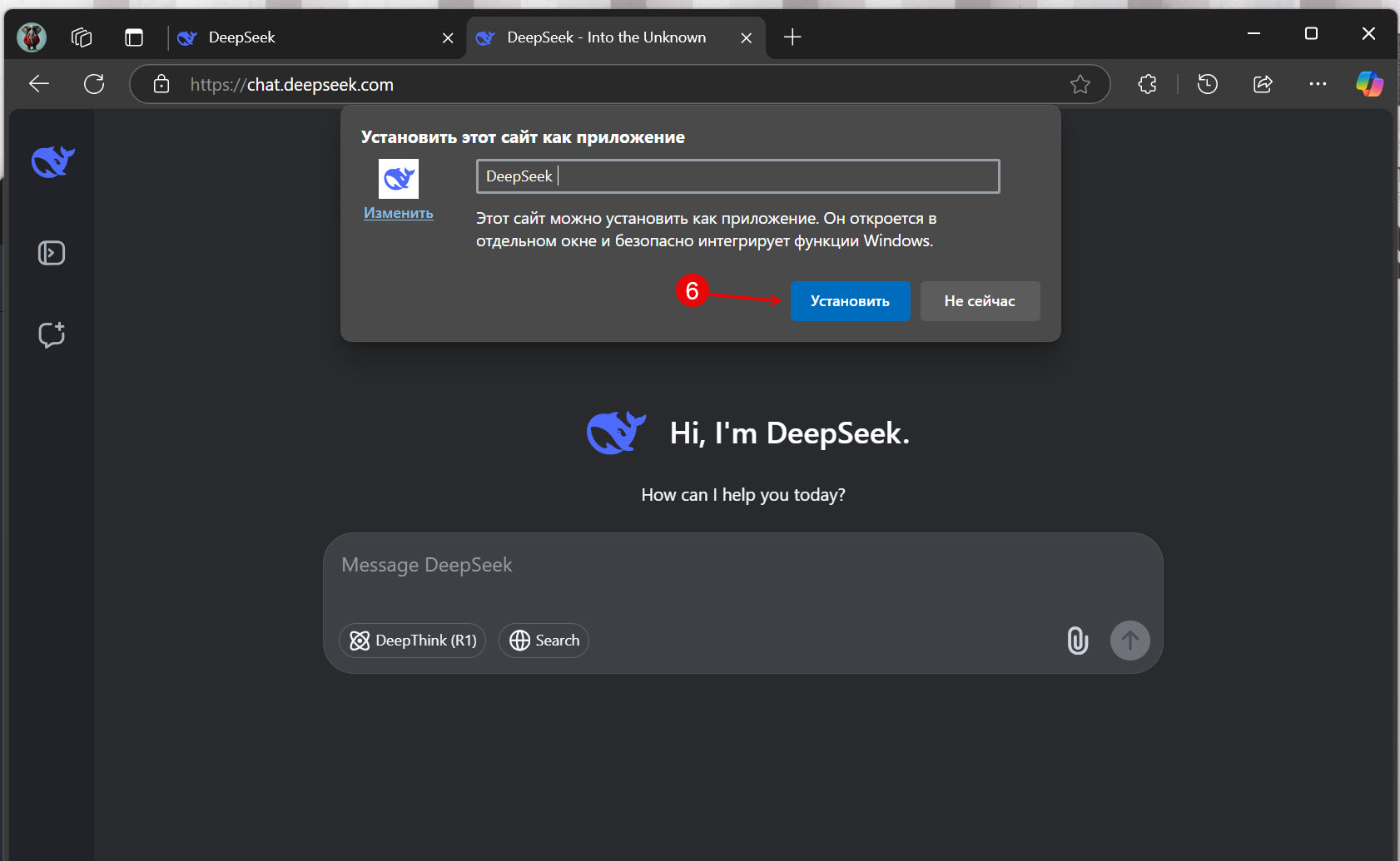
Task: Go back to the previous page
Action: (39, 84)
